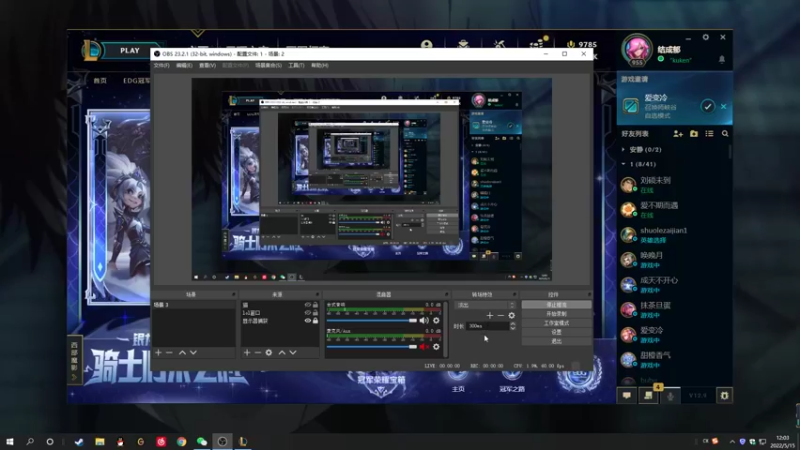Viewport: 800px width, 450px height.
Task: Open the 文件(F) menu in OBS
Action: [x=161, y=65]
